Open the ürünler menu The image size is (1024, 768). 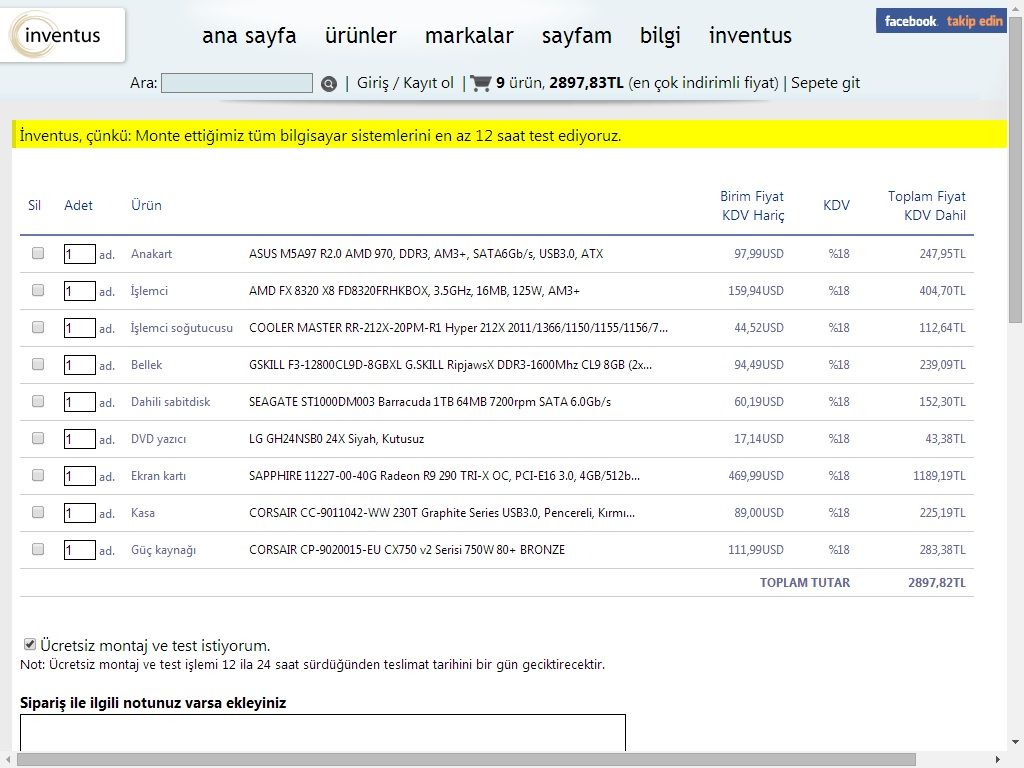pyautogui.click(x=360, y=35)
